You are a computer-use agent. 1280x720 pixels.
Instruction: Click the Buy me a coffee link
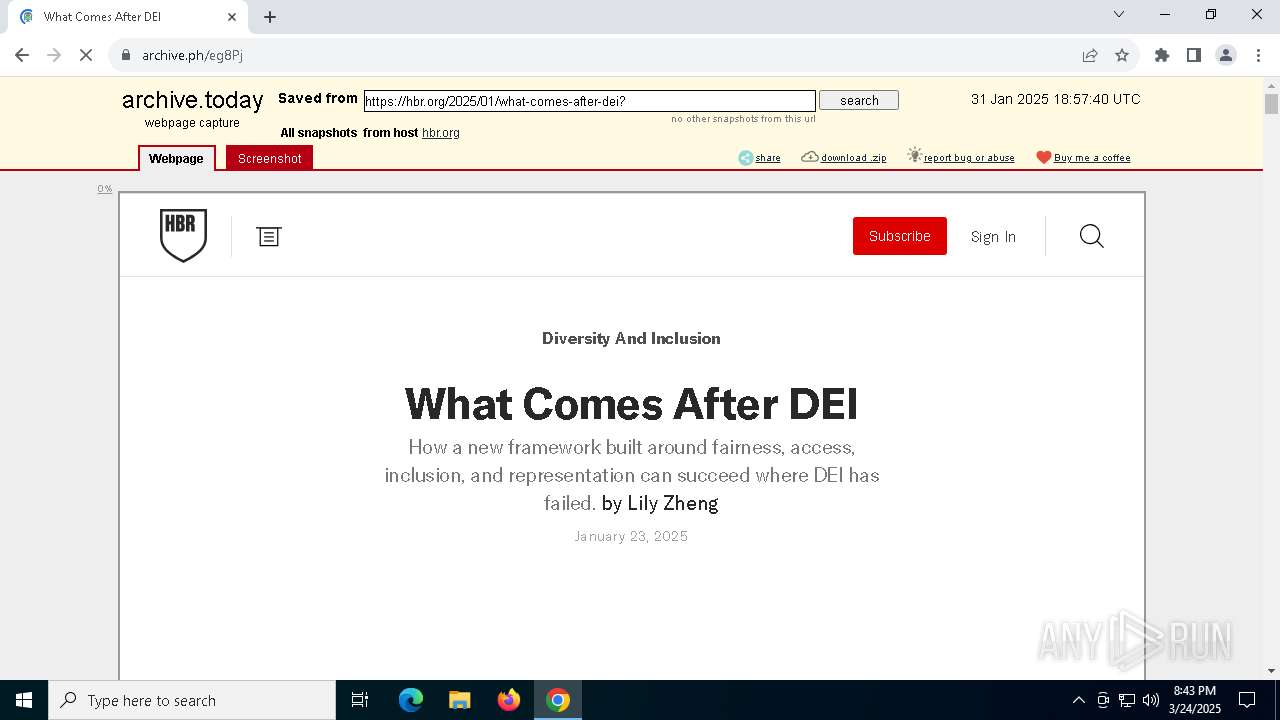click(x=1092, y=158)
